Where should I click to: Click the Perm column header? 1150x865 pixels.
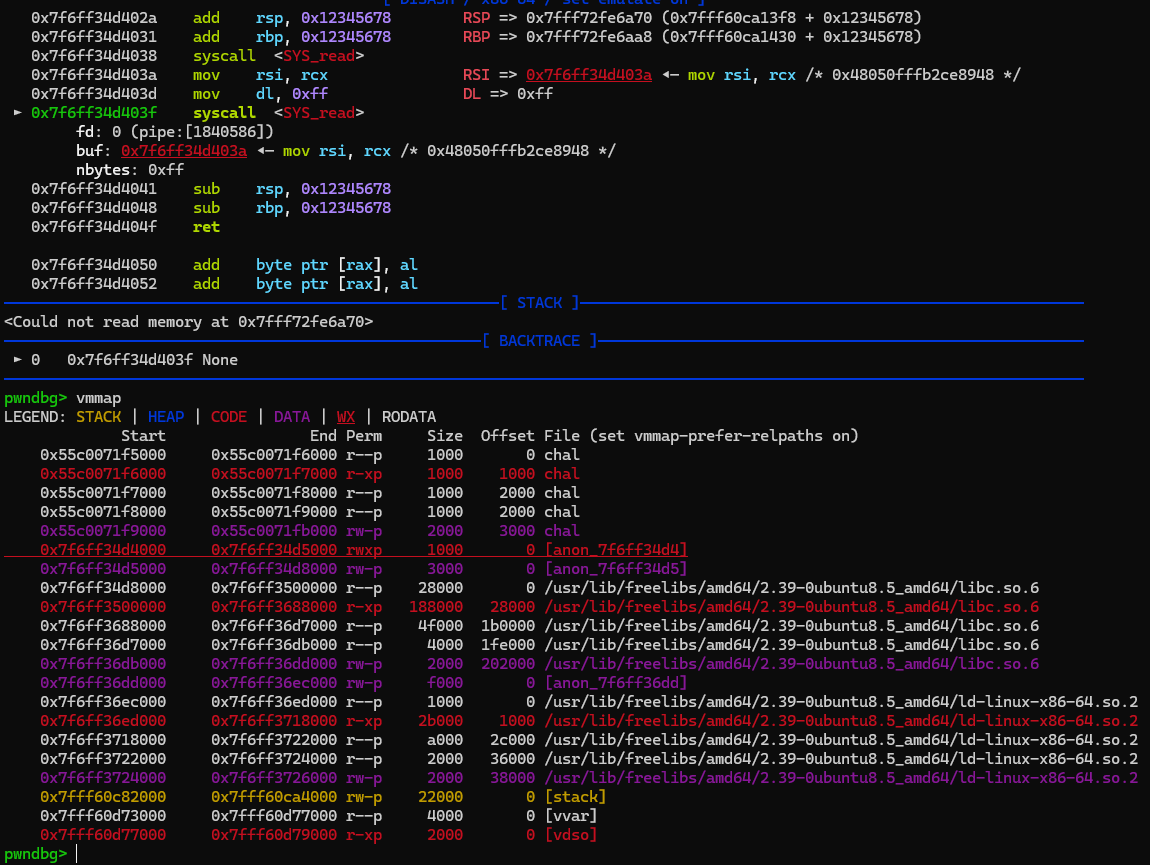(x=364, y=436)
